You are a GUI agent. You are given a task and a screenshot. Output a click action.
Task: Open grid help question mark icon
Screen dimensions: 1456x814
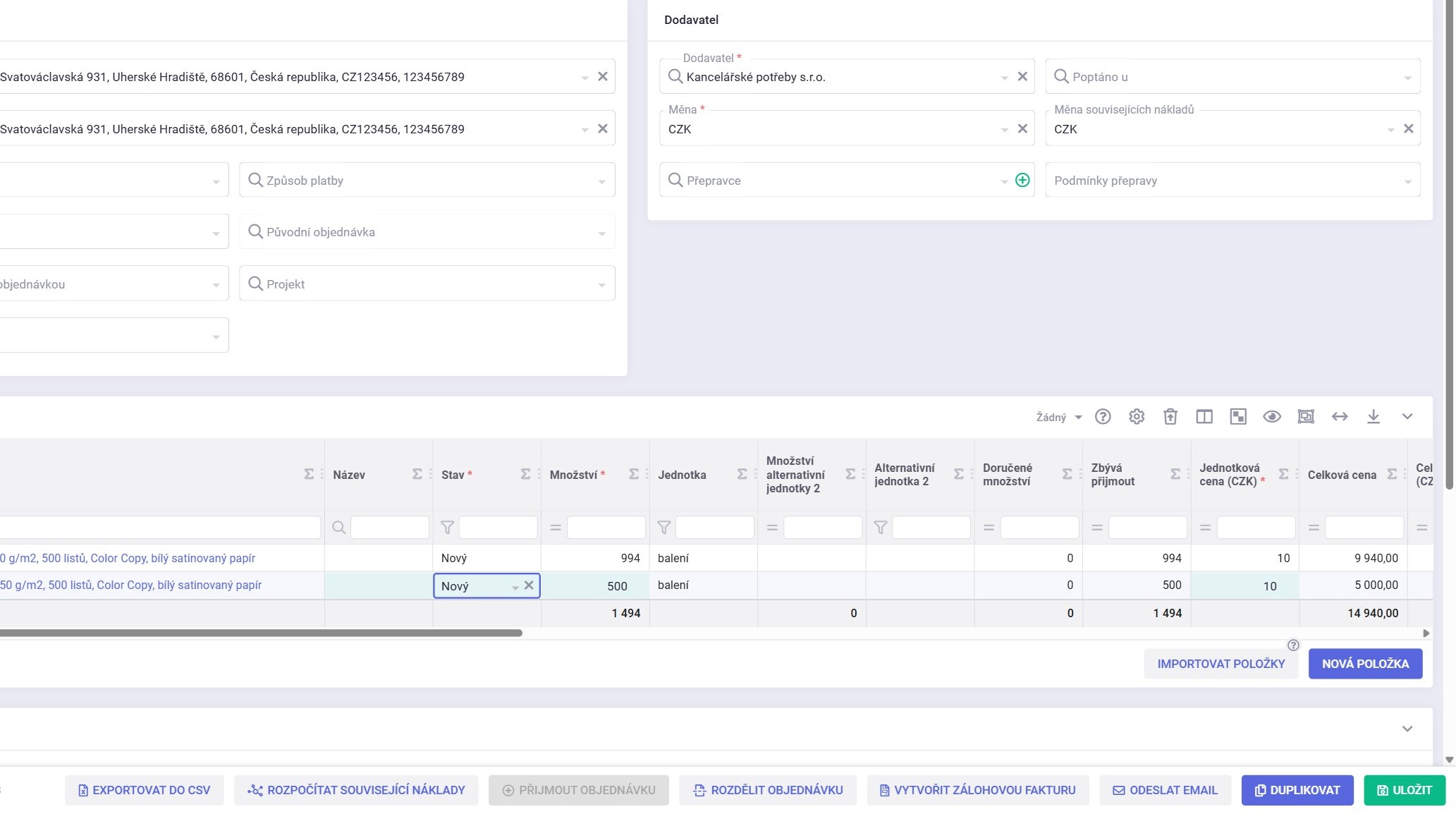[1103, 417]
